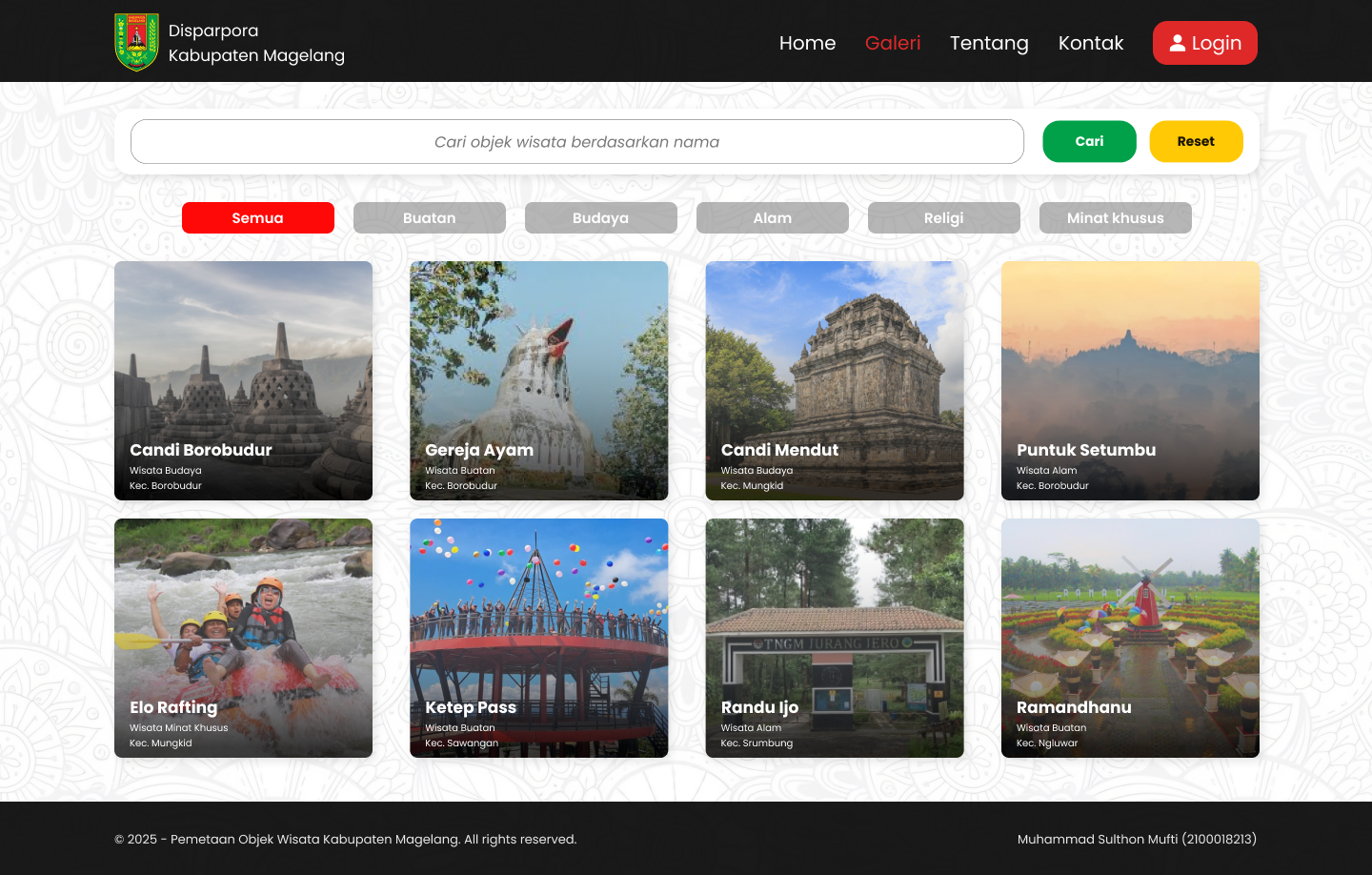The width and height of the screenshot is (1372, 875).
Task: Select the Minat khusus filter
Action: [1115, 217]
